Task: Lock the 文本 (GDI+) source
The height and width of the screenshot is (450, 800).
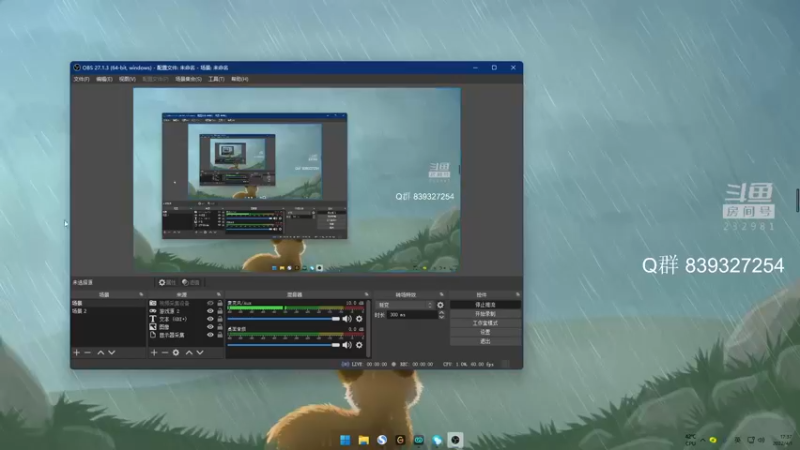Action: pyautogui.click(x=220, y=319)
